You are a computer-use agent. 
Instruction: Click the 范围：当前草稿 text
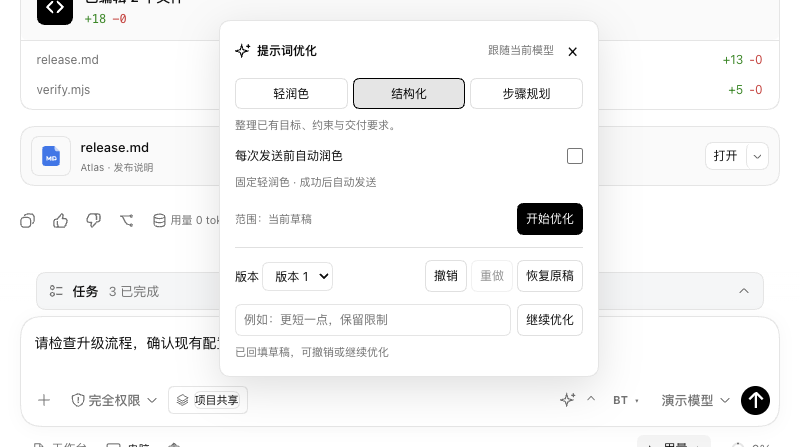click(x=273, y=219)
